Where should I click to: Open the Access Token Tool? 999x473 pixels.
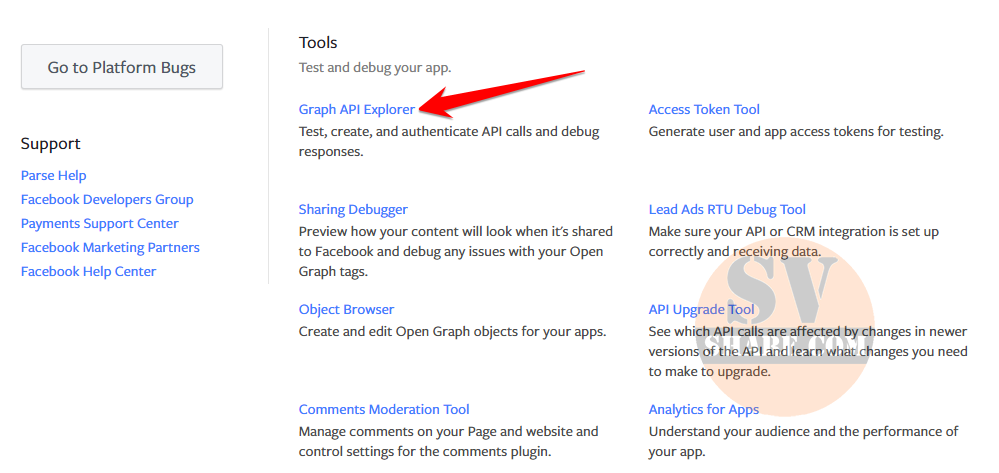[x=704, y=109]
